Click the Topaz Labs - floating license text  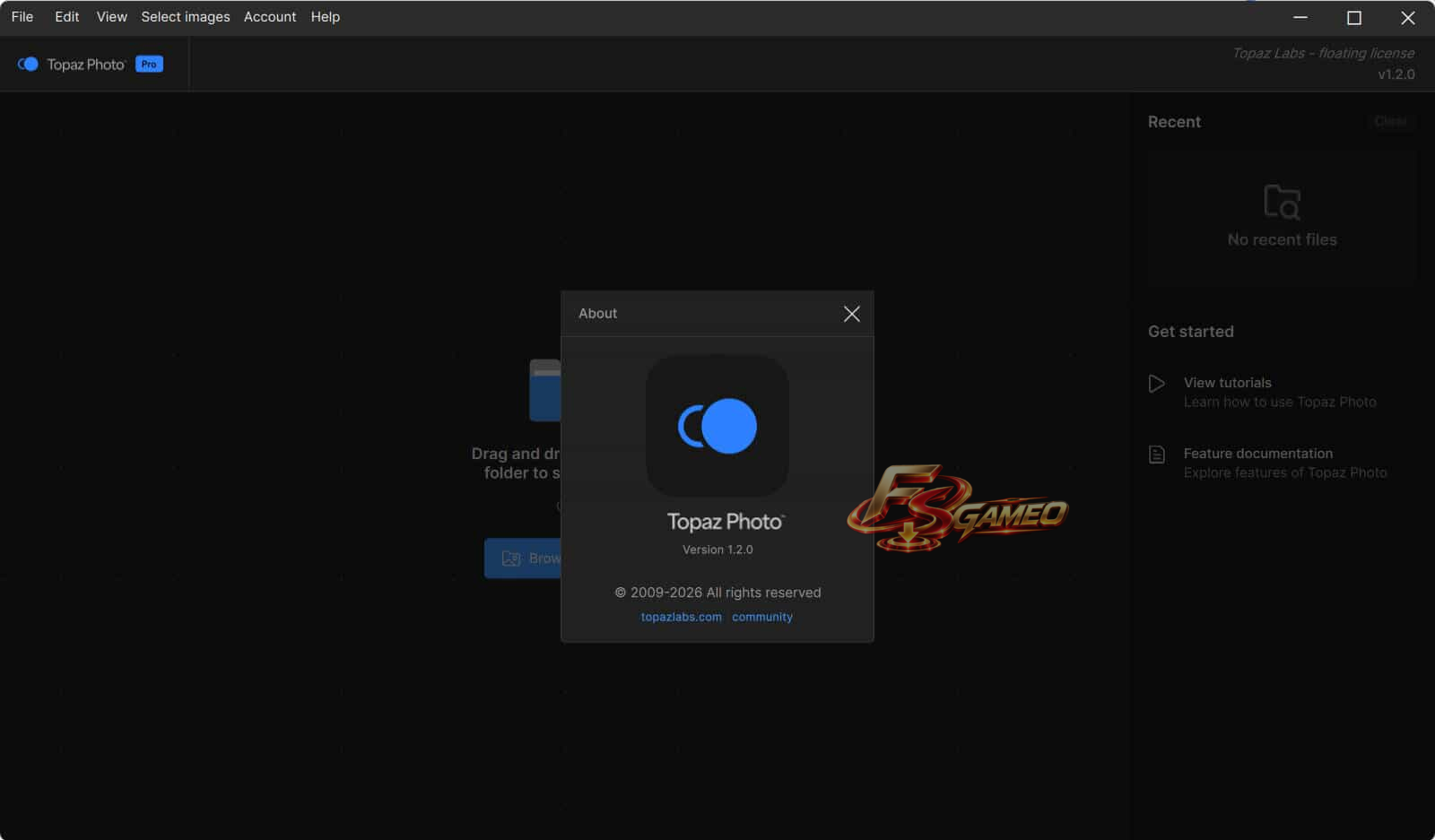pyautogui.click(x=1323, y=53)
